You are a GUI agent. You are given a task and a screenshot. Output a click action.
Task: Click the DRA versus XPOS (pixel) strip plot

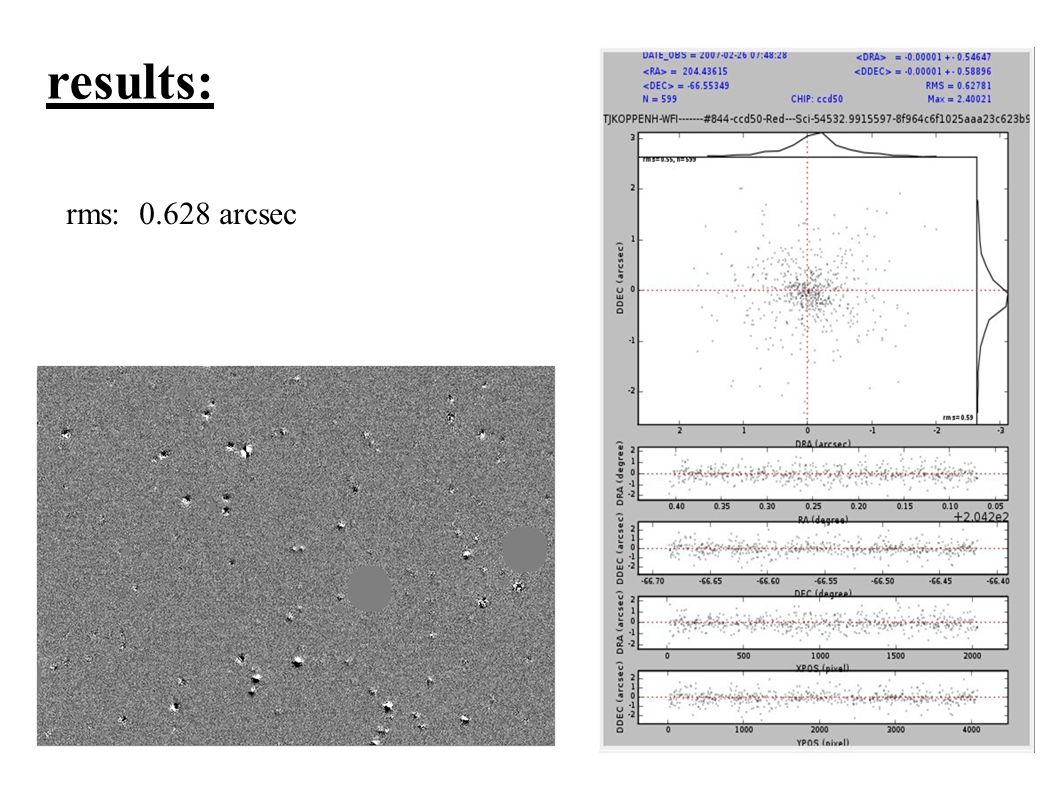pos(823,623)
